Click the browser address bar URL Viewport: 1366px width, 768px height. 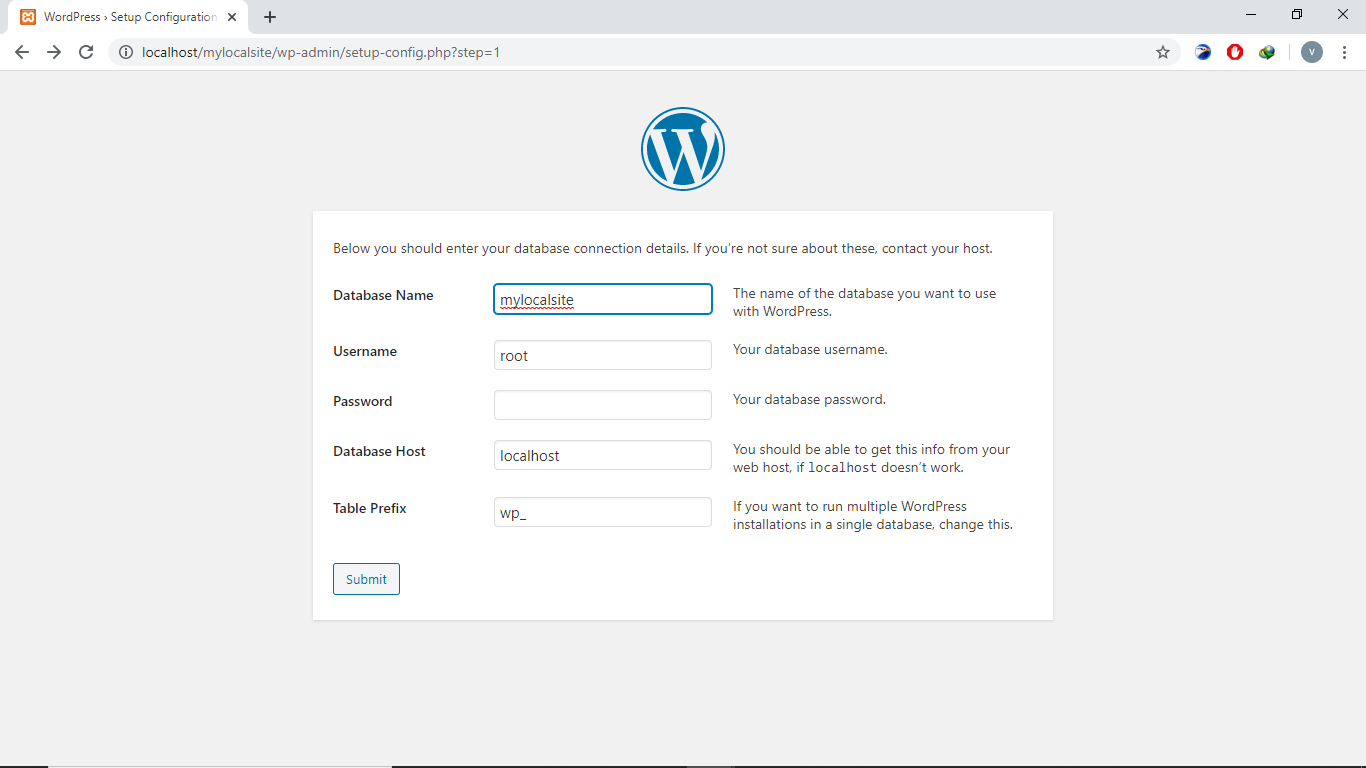(321, 52)
